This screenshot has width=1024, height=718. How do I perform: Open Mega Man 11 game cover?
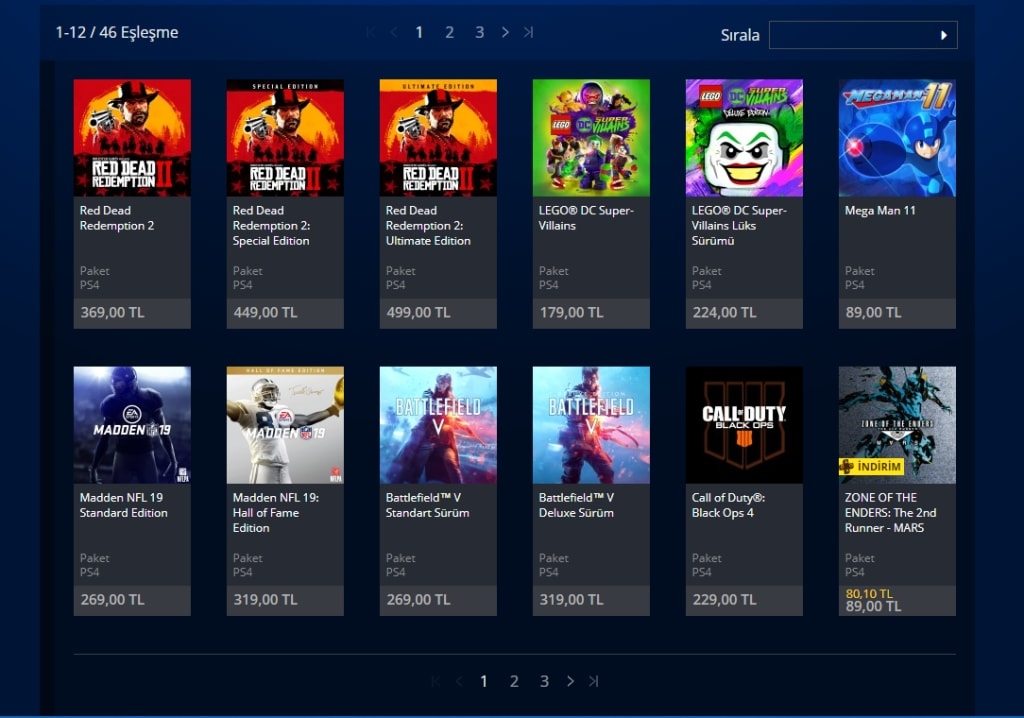point(897,138)
